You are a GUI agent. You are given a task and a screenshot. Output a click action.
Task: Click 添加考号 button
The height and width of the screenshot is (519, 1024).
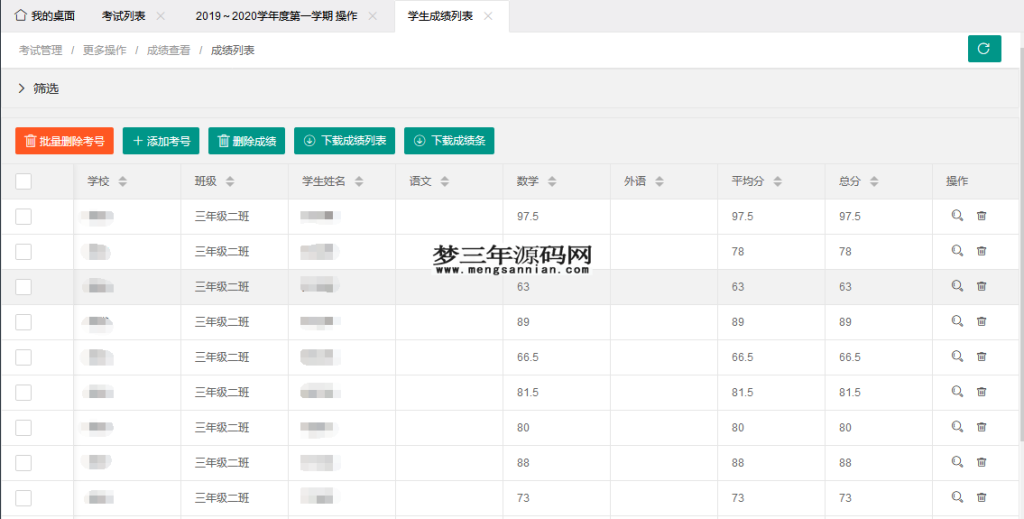click(x=161, y=140)
